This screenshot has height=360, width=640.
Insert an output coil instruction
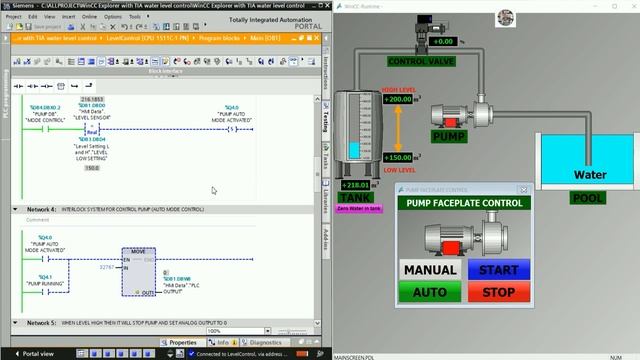(47, 86)
